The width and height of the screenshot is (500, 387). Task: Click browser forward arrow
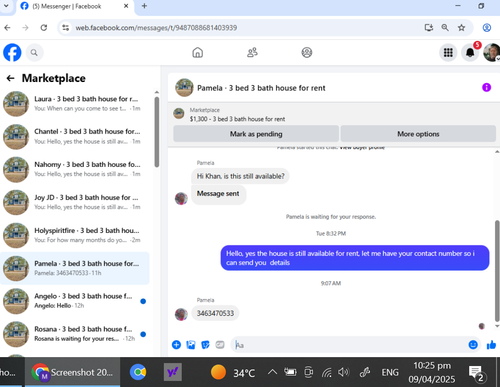(25, 28)
